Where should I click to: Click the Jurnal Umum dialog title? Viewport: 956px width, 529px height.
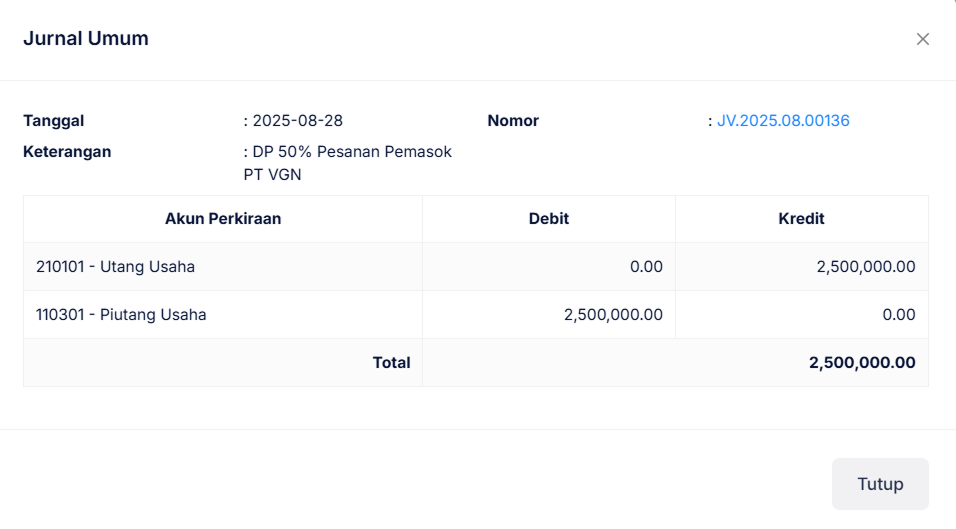[x=86, y=39]
